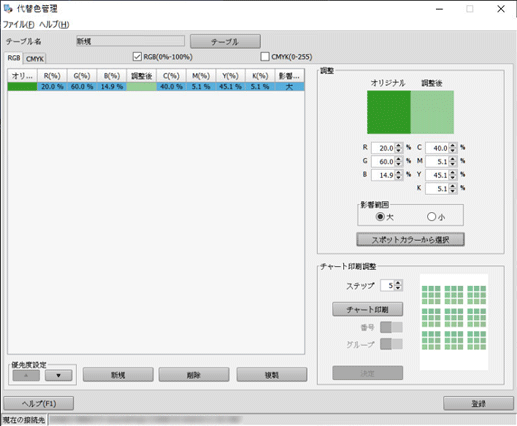Increase the C value with the spinner
517x426 pixels.
pos(453,145)
